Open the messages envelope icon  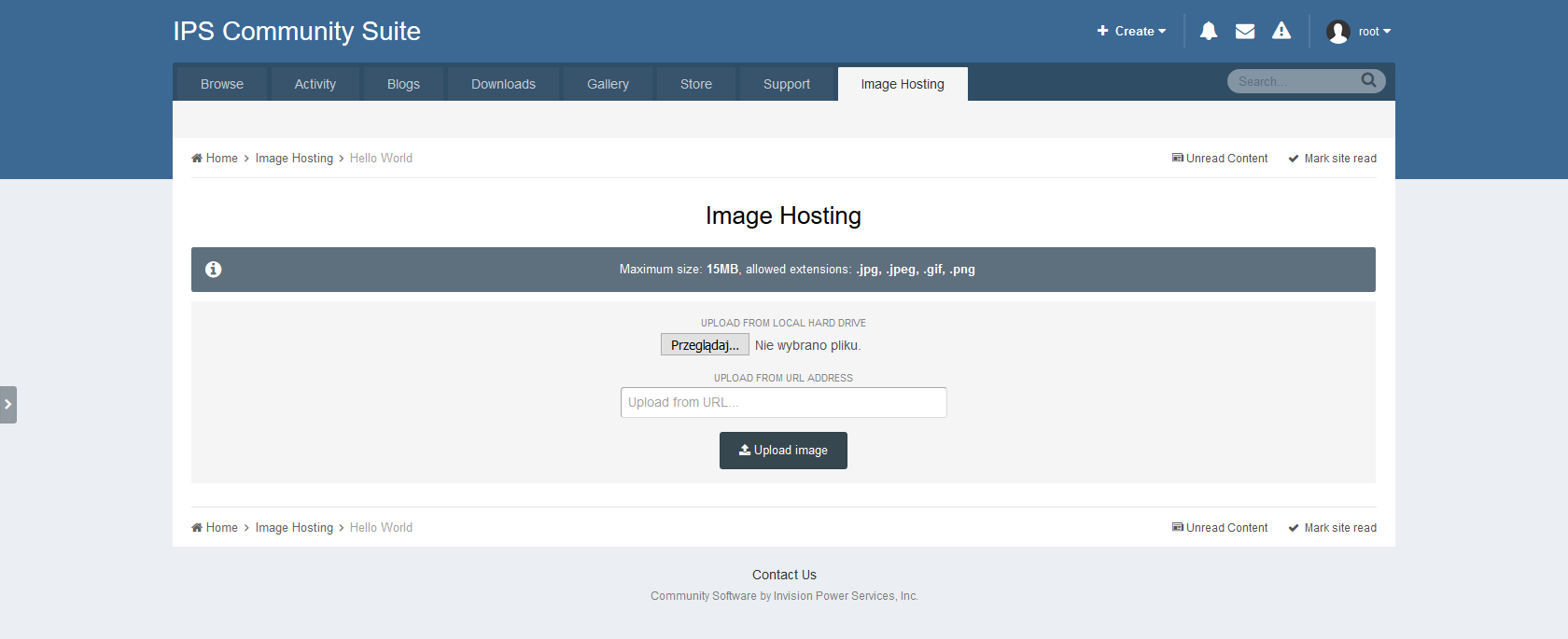(1245, 31)
